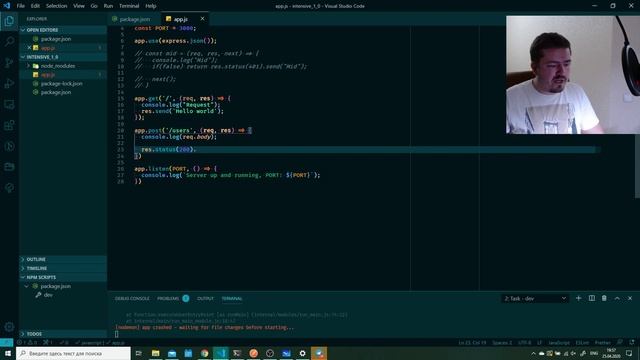Expand the Timeline section

coord(63,268)
